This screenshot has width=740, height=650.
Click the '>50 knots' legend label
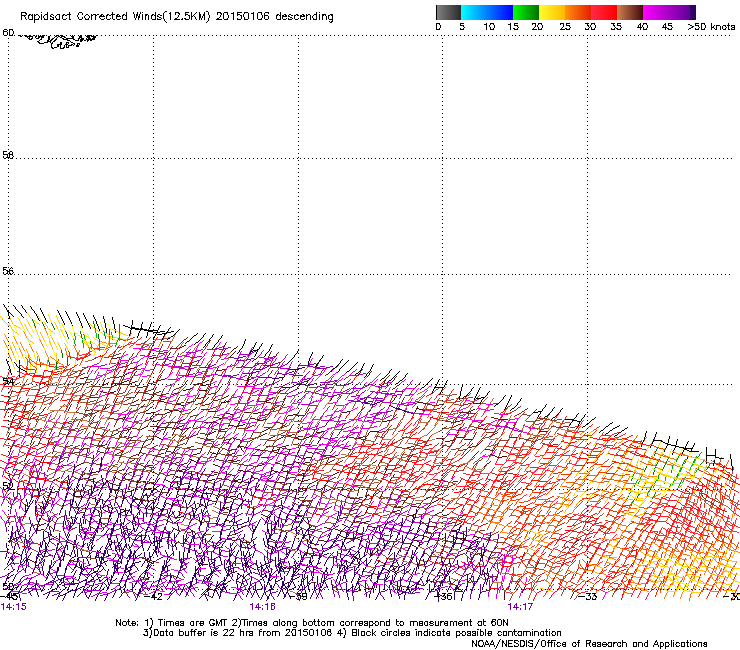coord(711,27)
